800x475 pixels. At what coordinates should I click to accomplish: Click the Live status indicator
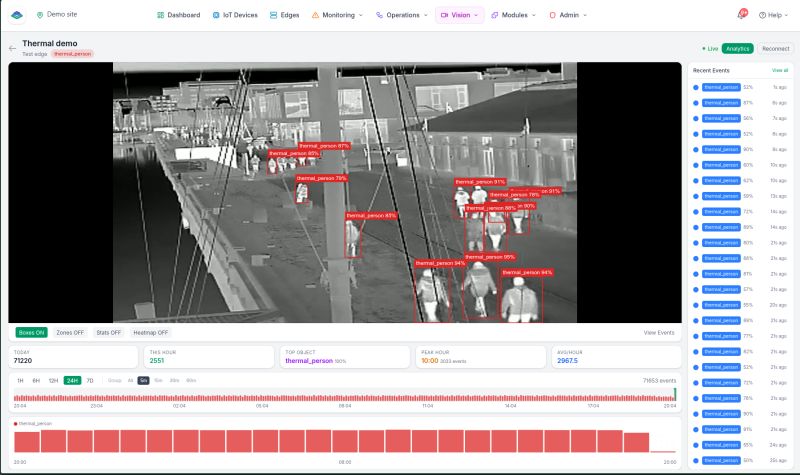tap(710, 48)
